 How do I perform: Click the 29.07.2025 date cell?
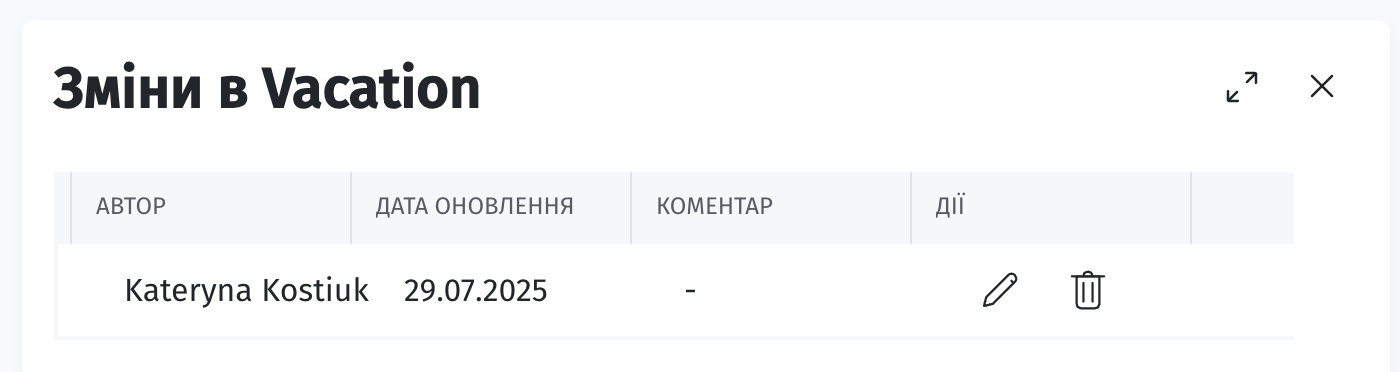(476, 291)
